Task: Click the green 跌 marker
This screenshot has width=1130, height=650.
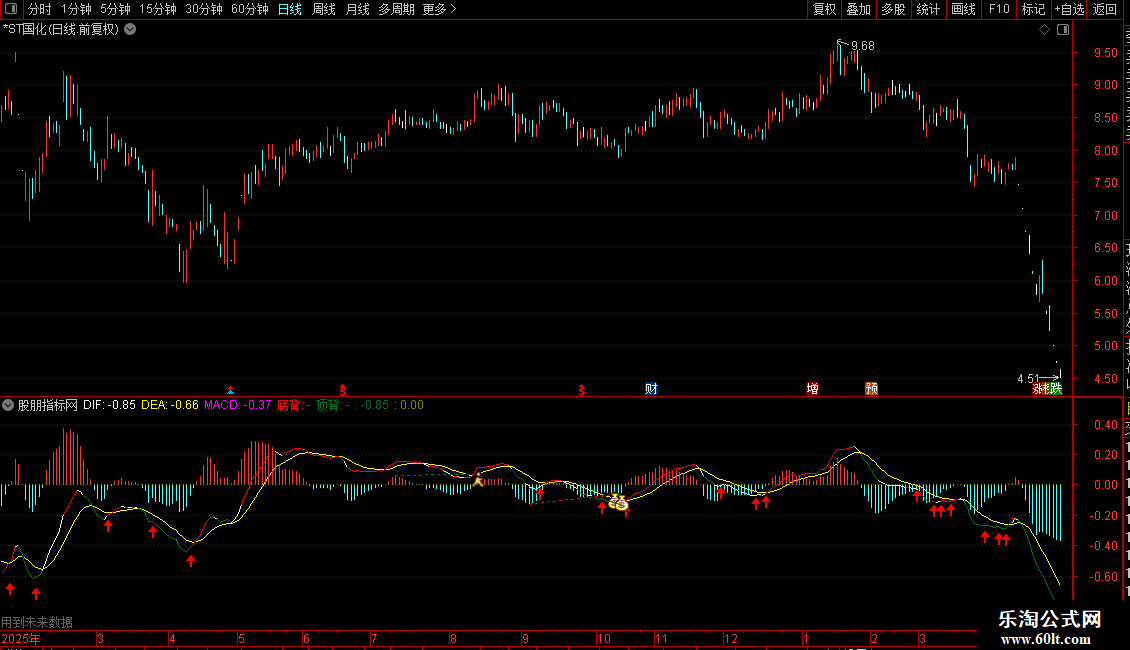Action: tap(1056, 389)
